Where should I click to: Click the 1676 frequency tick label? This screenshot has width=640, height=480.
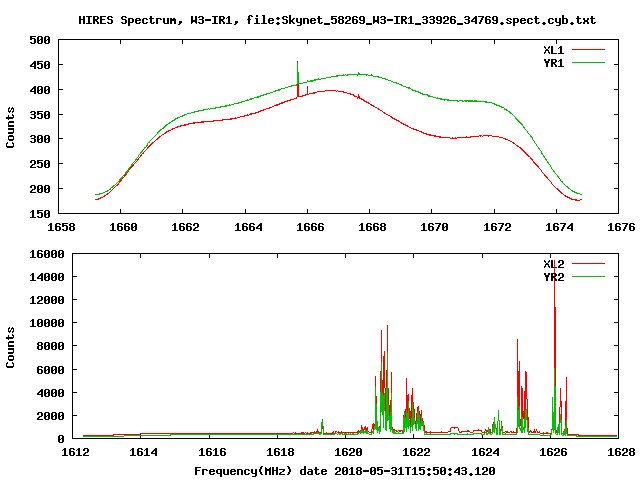tap(621, 227)
